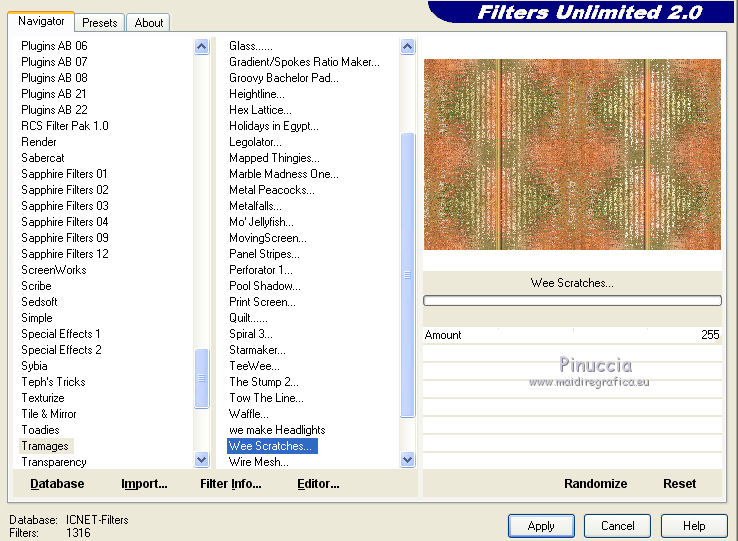Select RCS Filter Pak 1.0 category
The width and height of the screenshot is (738, 541).
point(65,126)
